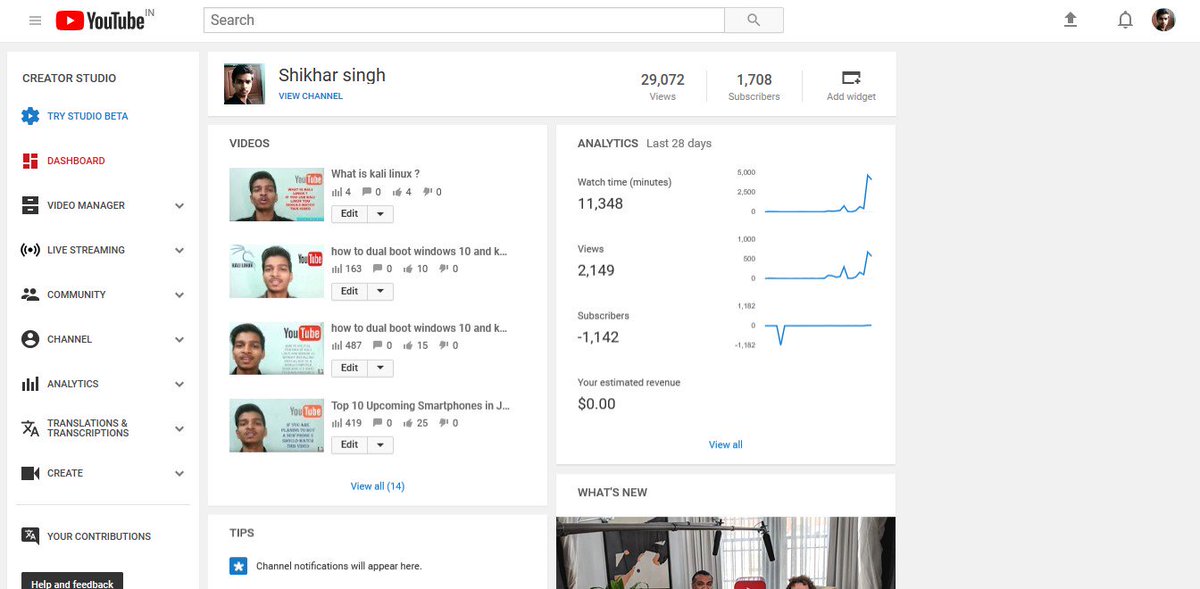Click View all under Analytics
1200x589 pixels.
click(x=726, y=445)
